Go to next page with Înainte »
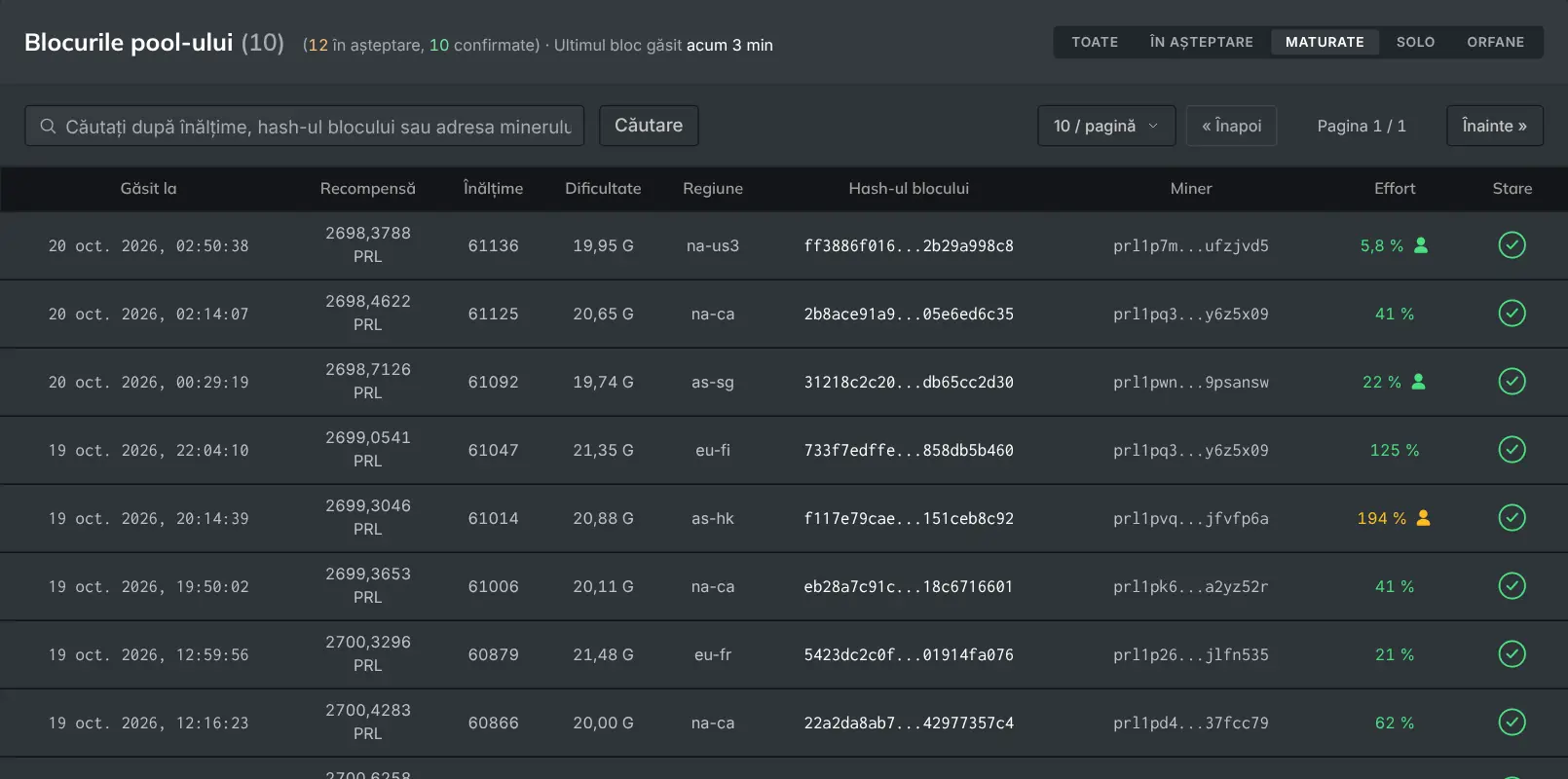 [x=1494, y=126]
